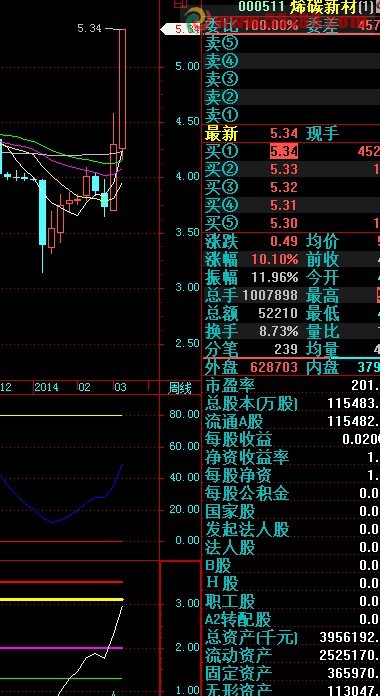Click the 每股公积金 row

point(291,493)
